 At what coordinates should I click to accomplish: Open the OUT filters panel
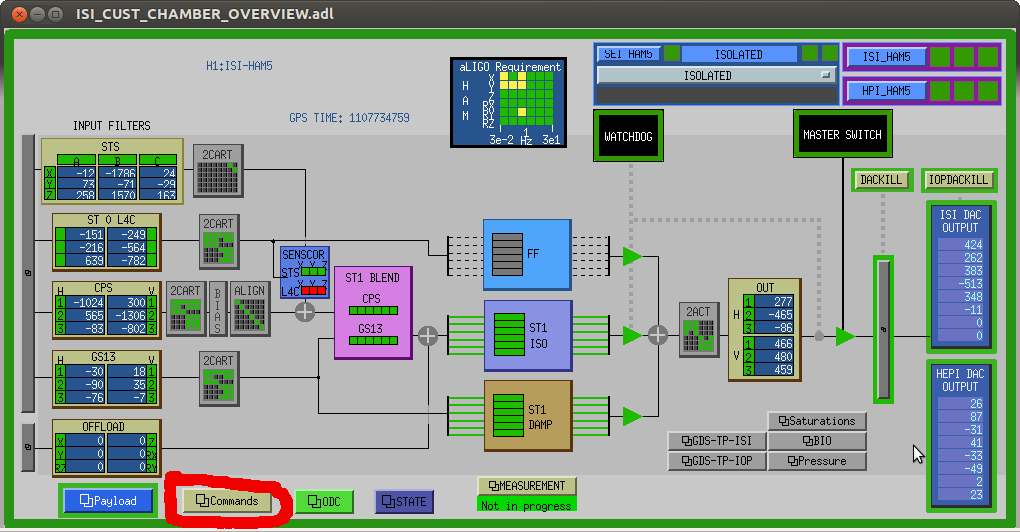point(765,330)
